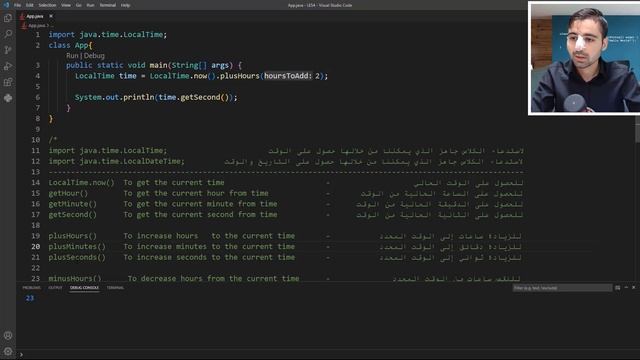Select the App.java editor tab
Image resolution: width=640 pixels, height=360 pixels.
coord(35,16)
